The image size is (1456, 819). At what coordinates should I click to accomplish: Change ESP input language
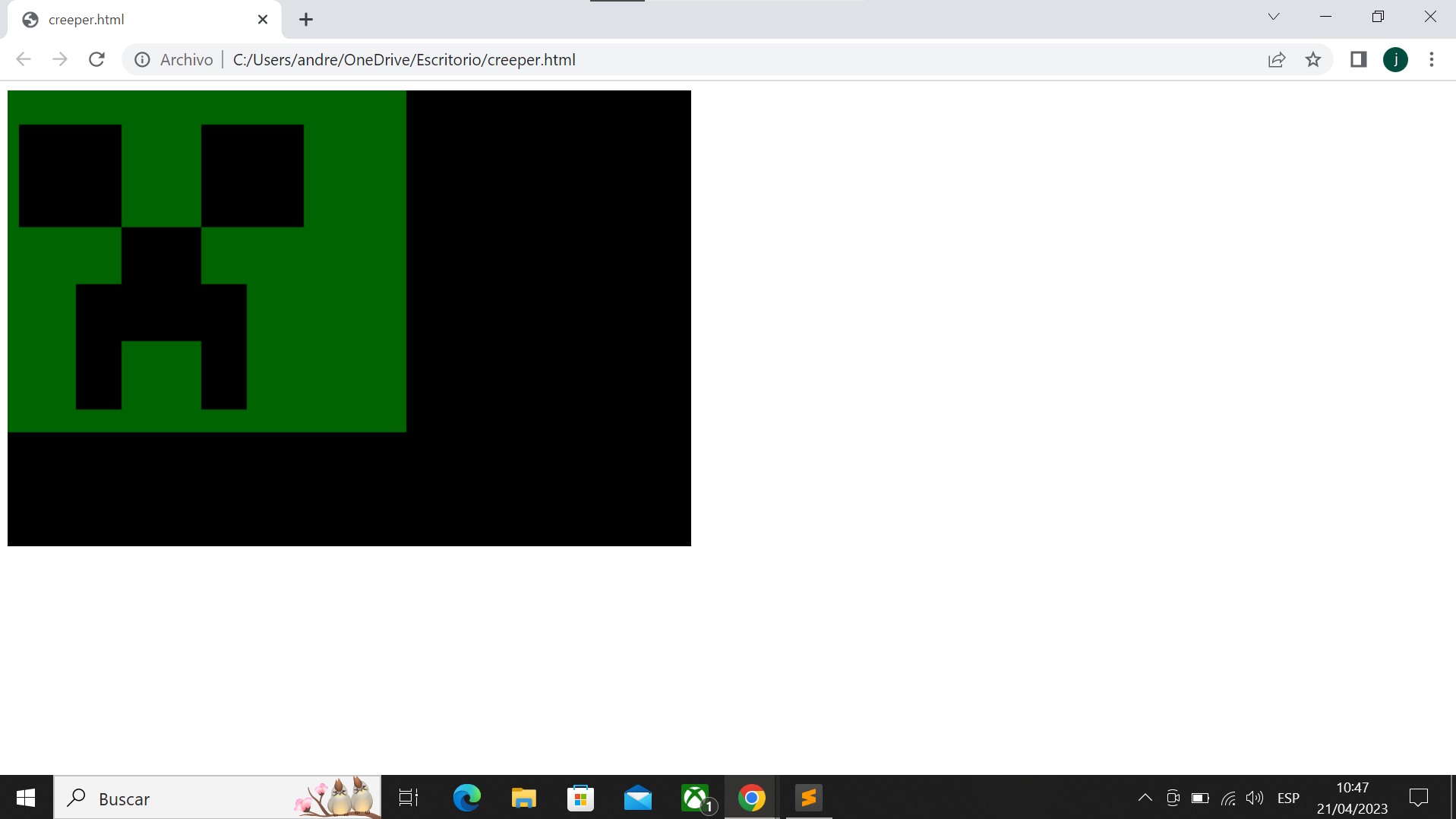1288,798
